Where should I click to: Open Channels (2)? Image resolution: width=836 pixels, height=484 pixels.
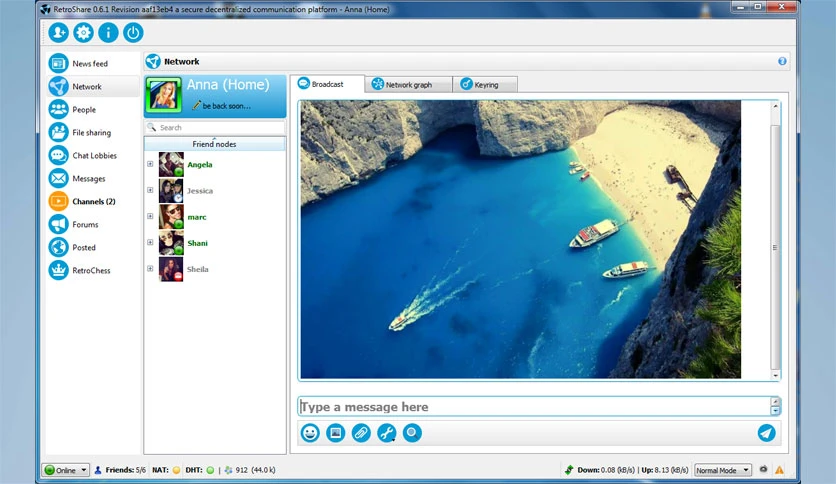[x=93, y=201]
